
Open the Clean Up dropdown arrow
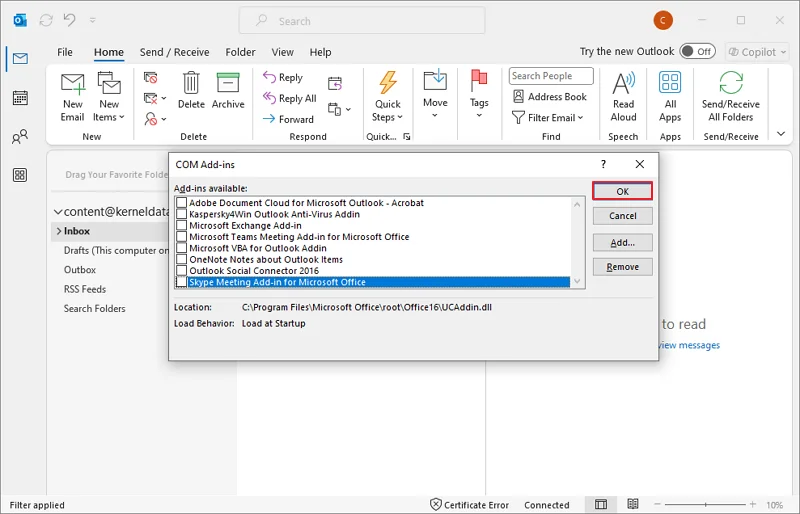point(164,97)
